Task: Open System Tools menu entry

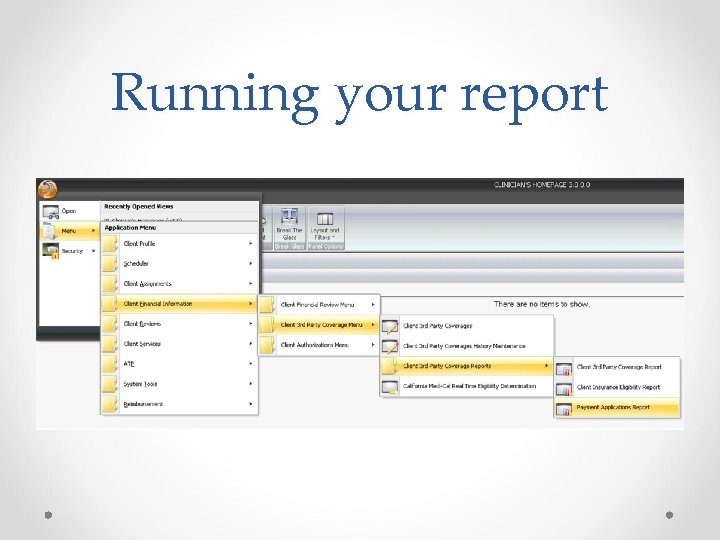Action: click(x=179, y=384)
